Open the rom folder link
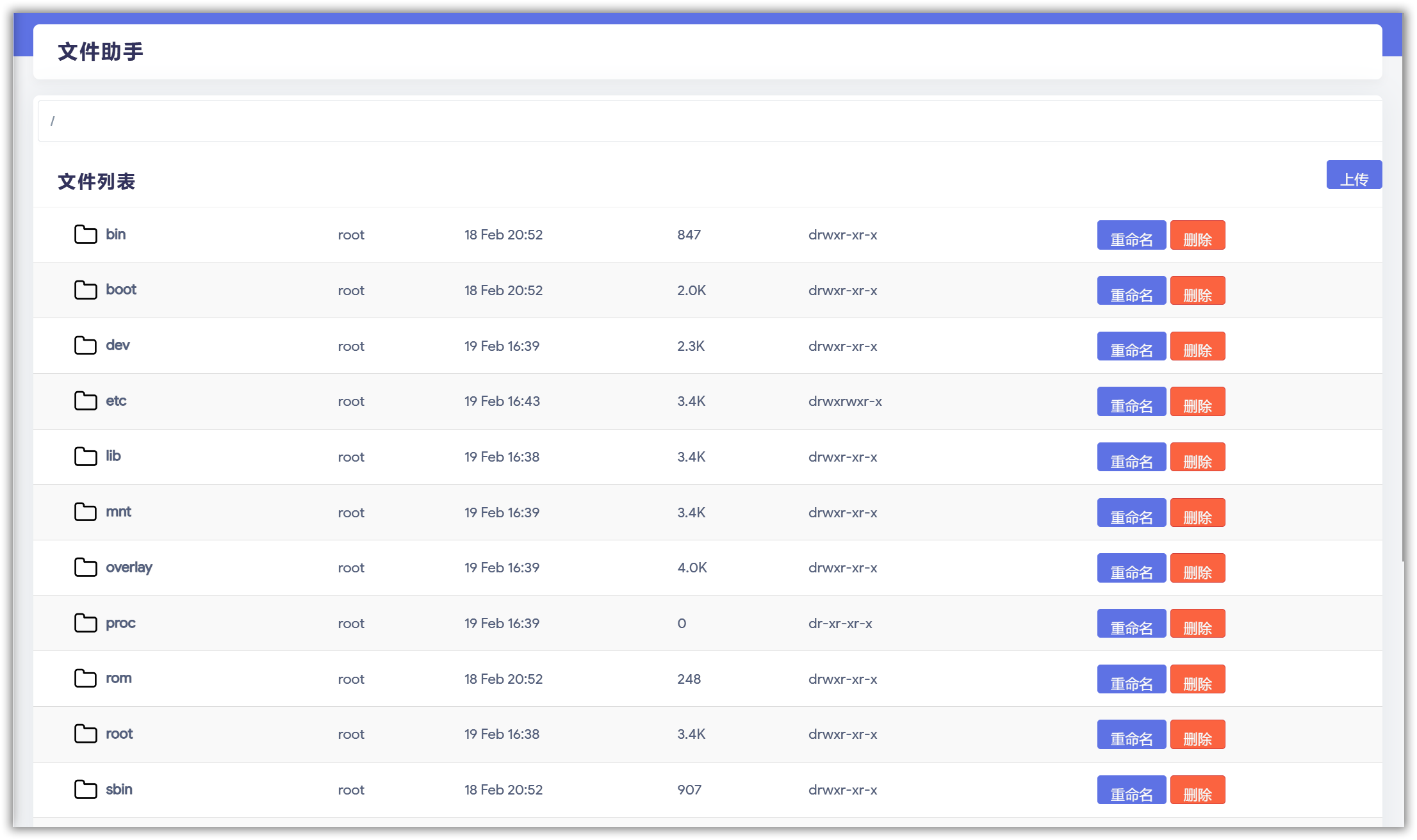This screenshot has height=840, width=1417. [119, 678]
